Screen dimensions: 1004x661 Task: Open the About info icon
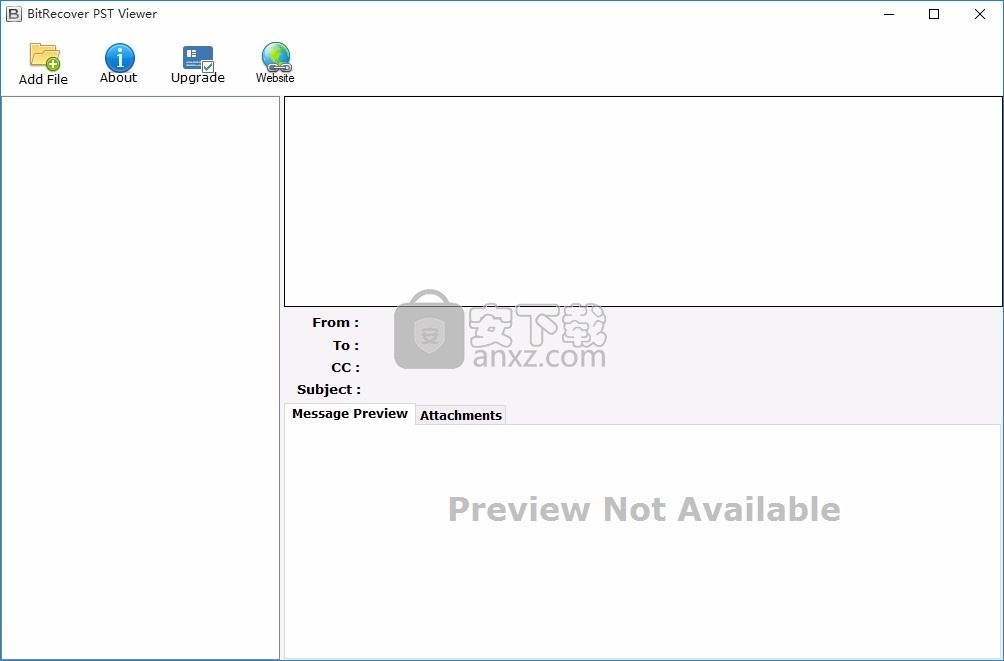click(120, 58)
